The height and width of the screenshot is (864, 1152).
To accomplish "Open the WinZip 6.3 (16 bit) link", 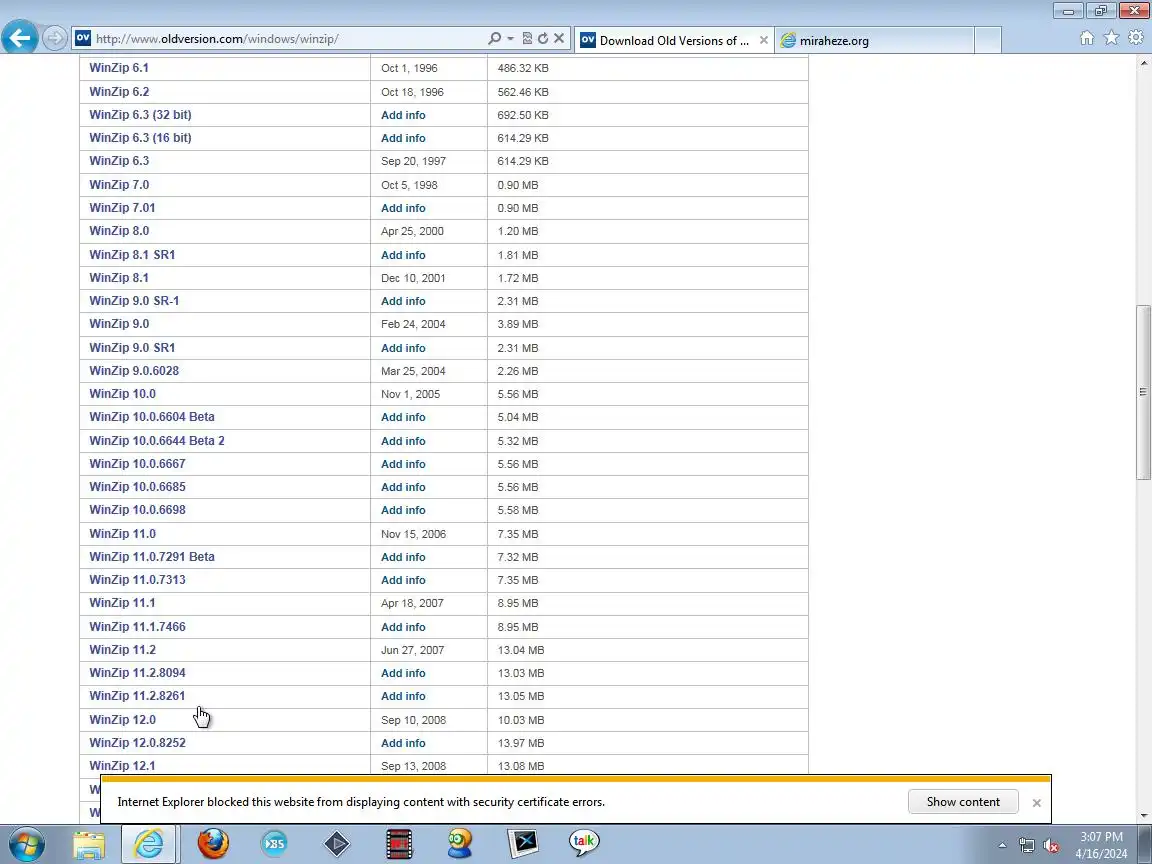I will coord(140,137).
